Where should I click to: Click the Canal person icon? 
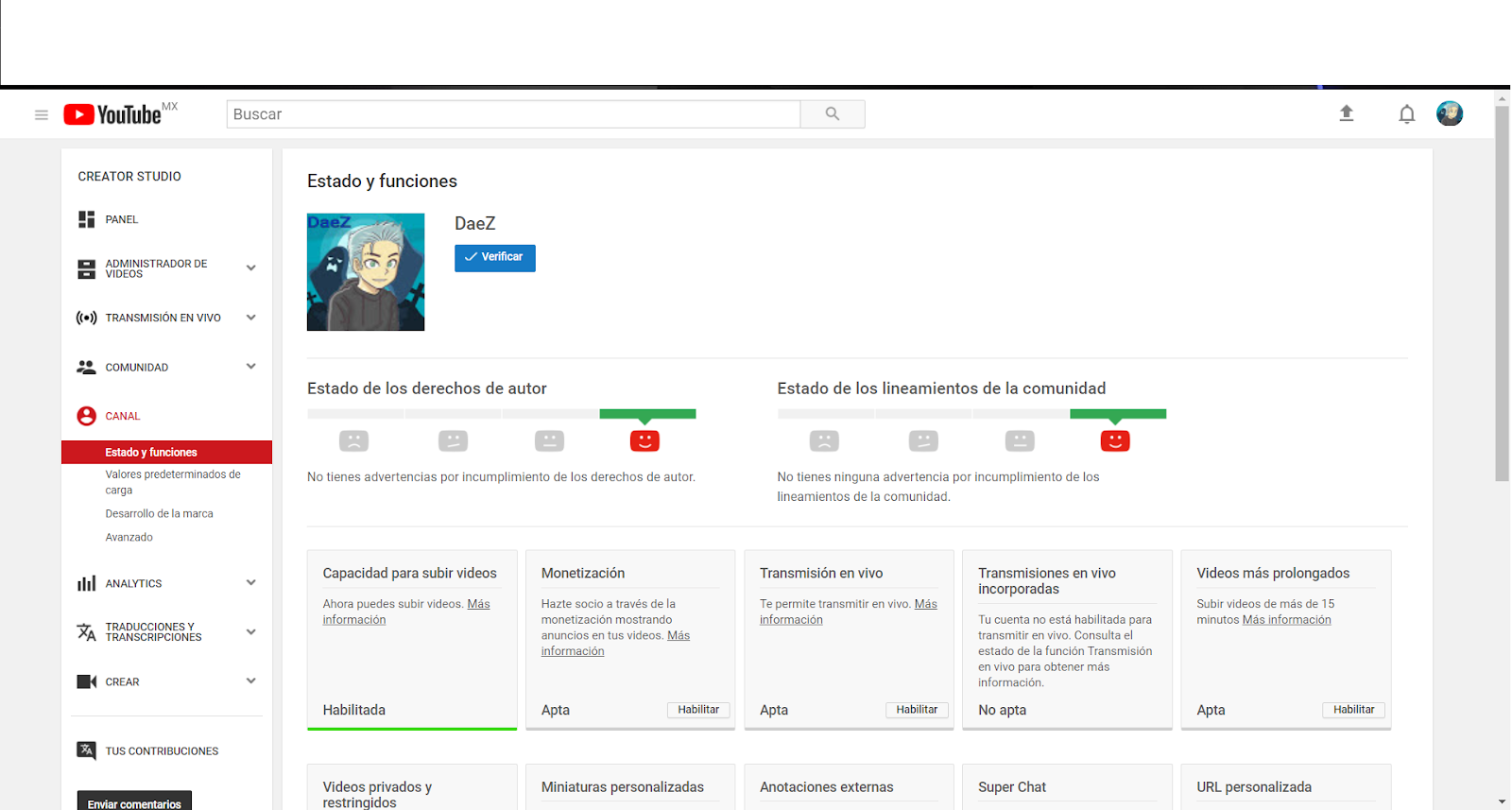86,416
